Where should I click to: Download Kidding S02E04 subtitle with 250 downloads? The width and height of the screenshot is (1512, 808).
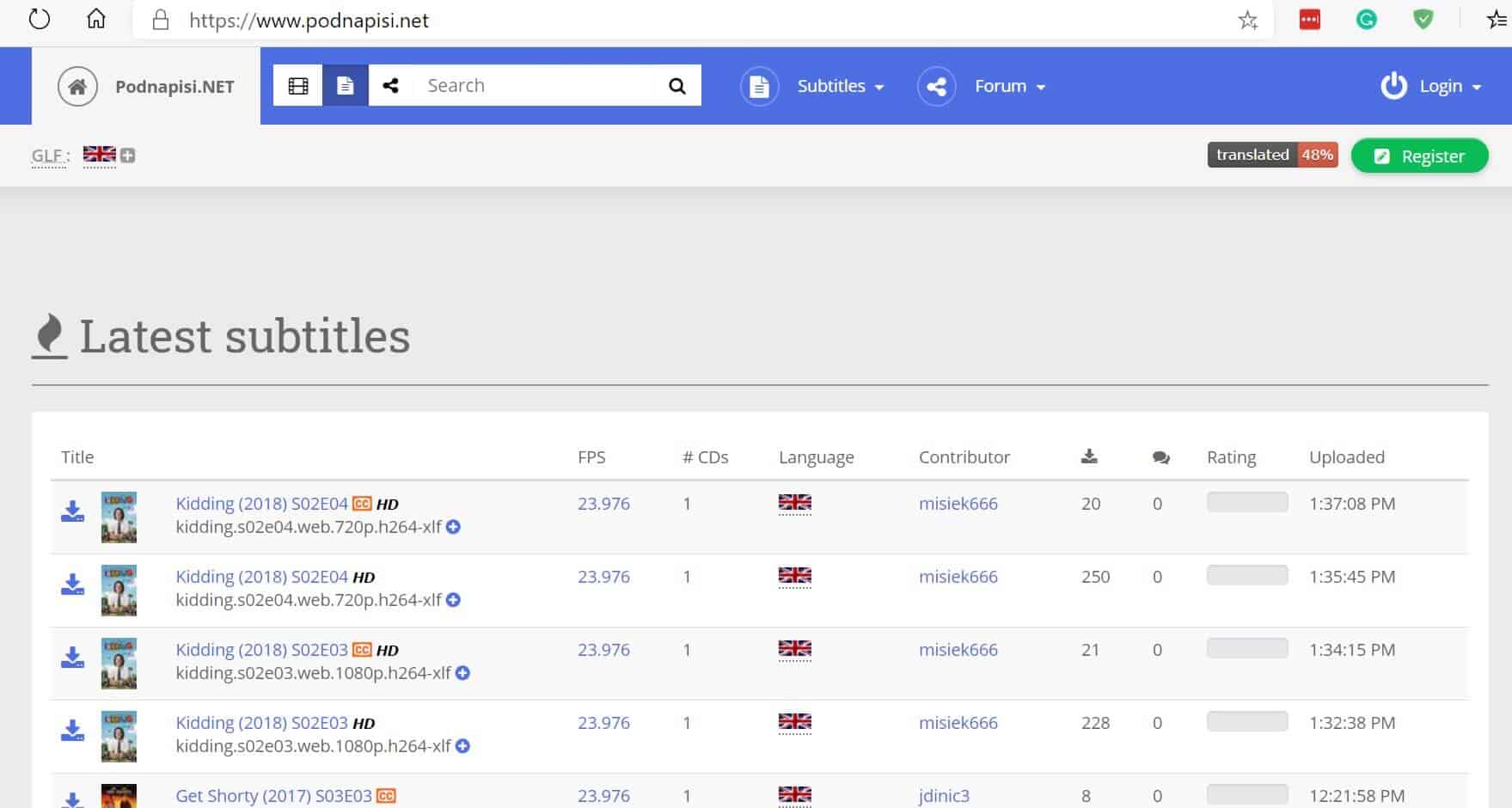[73, 585]
